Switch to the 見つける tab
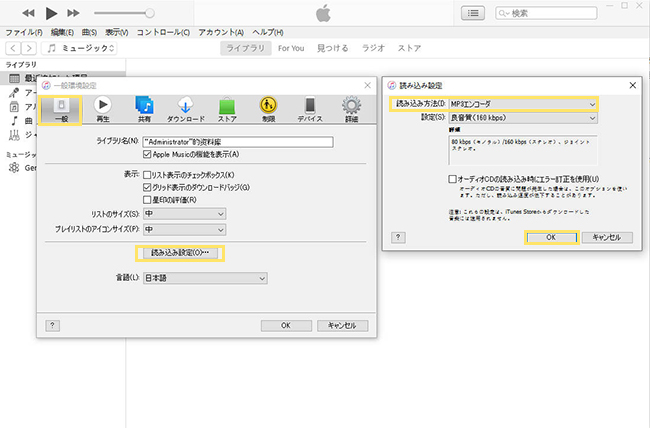This screenshot has width=650, height=428. (332, 48)
